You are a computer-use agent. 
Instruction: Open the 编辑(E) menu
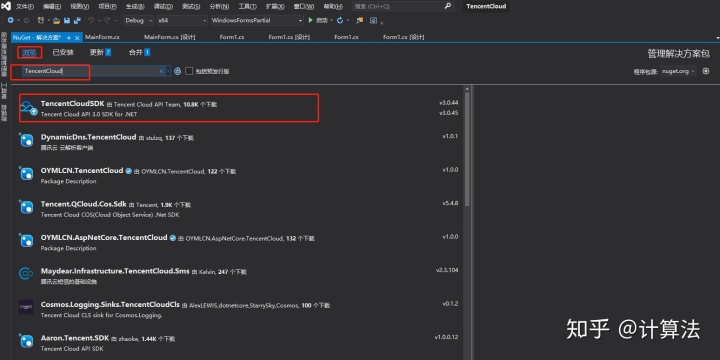coord(52,6)
